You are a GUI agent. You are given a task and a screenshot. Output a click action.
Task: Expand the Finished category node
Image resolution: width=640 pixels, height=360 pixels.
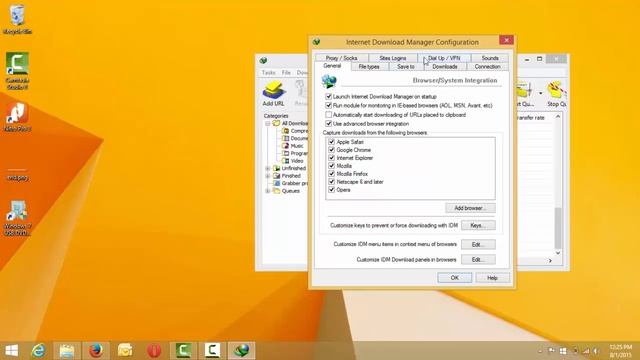click(268, 176)
